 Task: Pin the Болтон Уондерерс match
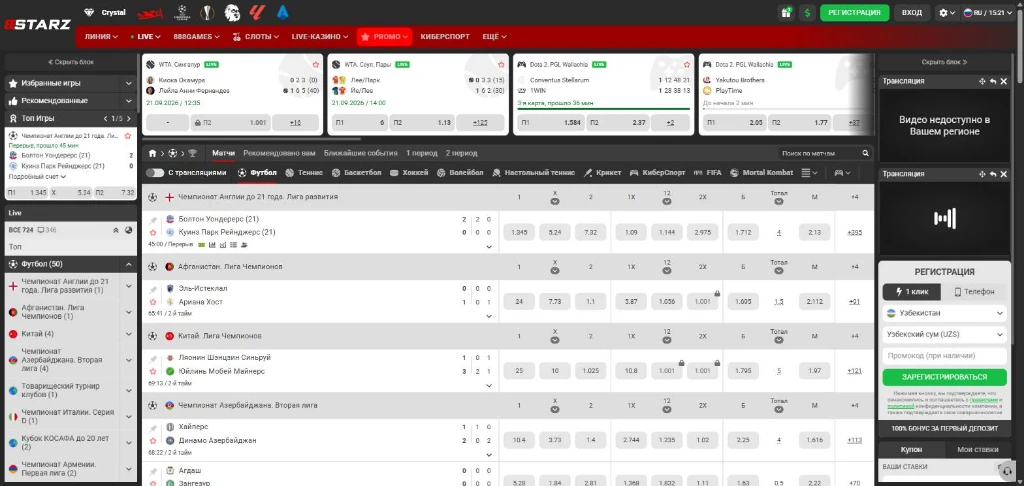153,220
